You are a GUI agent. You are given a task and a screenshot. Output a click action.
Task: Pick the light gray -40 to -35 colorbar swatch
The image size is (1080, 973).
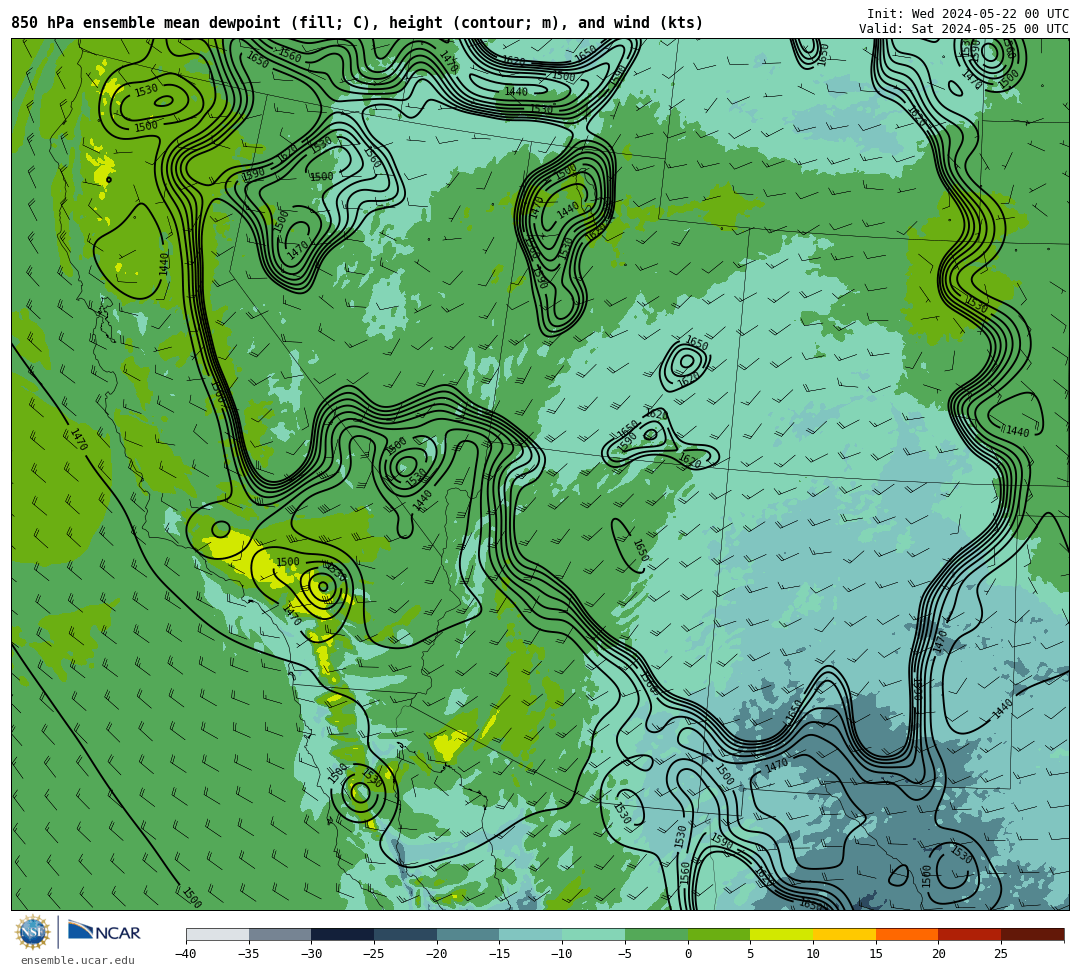[217, 934]
